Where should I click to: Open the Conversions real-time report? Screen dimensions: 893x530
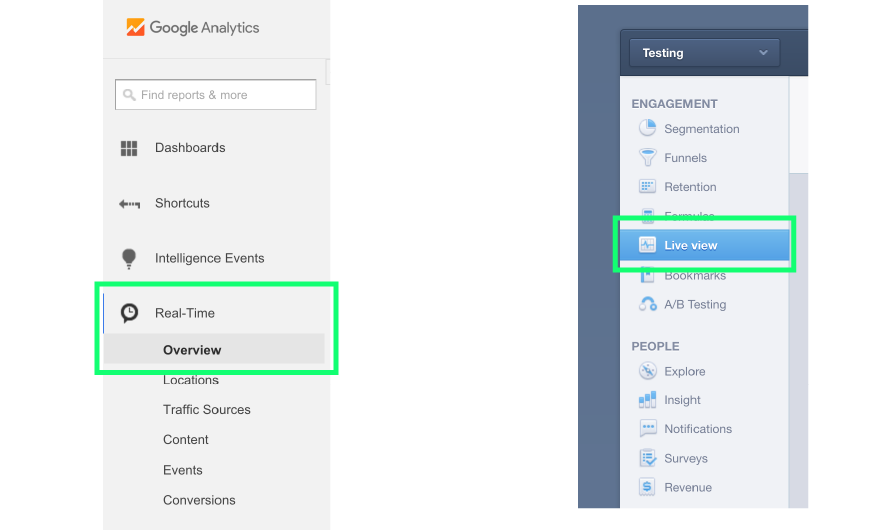pos(199,500)
